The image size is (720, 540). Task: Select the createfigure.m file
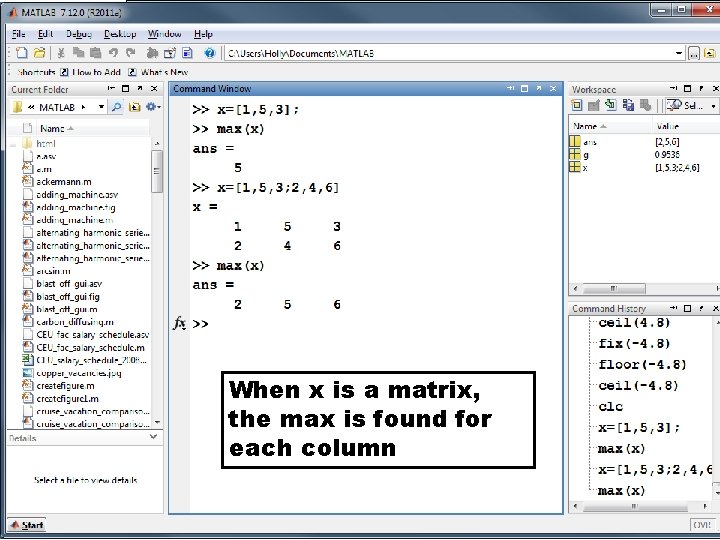tap(65, 386)
